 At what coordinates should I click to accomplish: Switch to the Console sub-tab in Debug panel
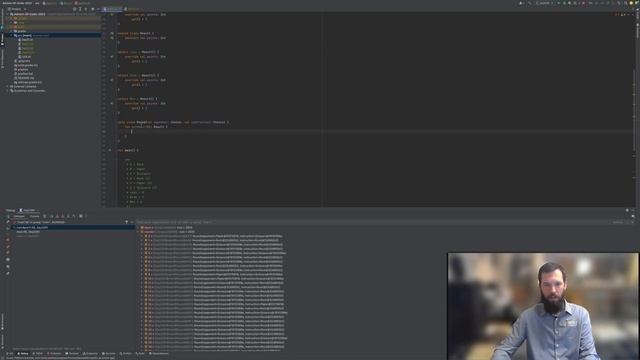(x=34, y=216)
